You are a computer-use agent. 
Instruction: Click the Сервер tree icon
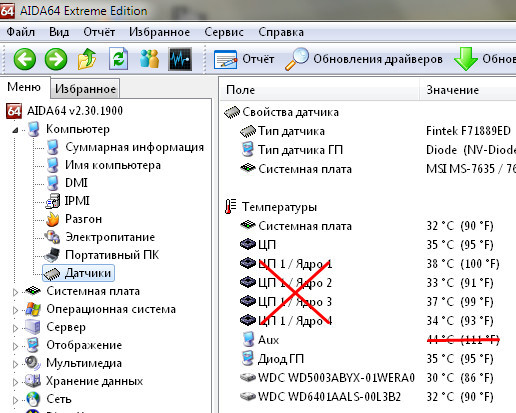point(33,327)
